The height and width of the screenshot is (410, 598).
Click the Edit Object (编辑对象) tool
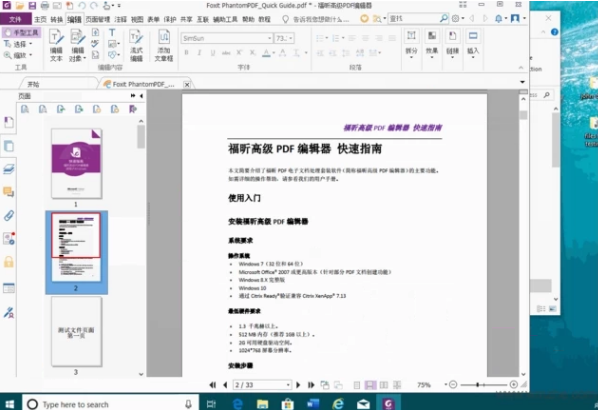coord(77,45)
